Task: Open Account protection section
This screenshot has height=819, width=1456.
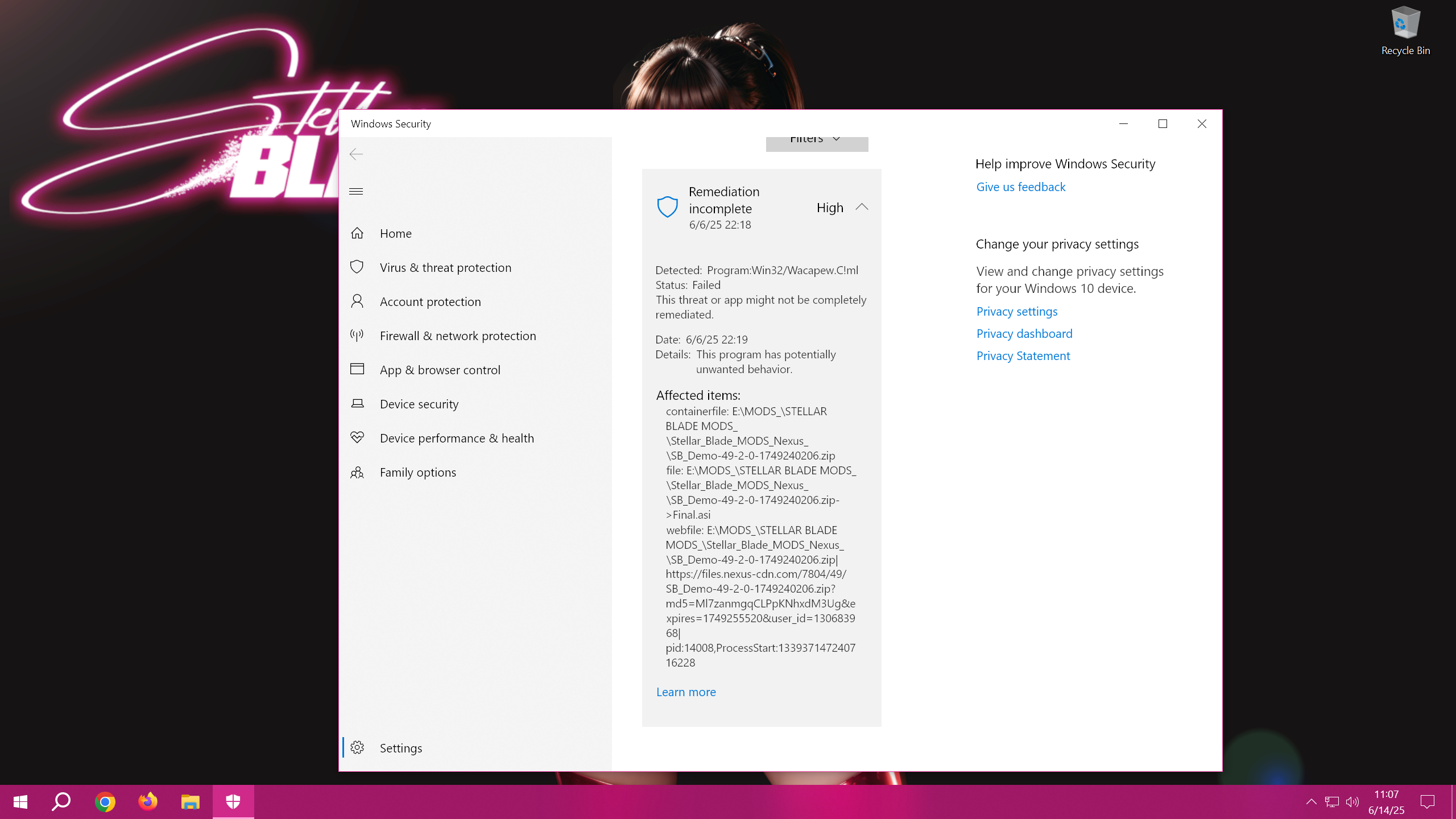Action: pyautogui.click(x=475, y=301)
